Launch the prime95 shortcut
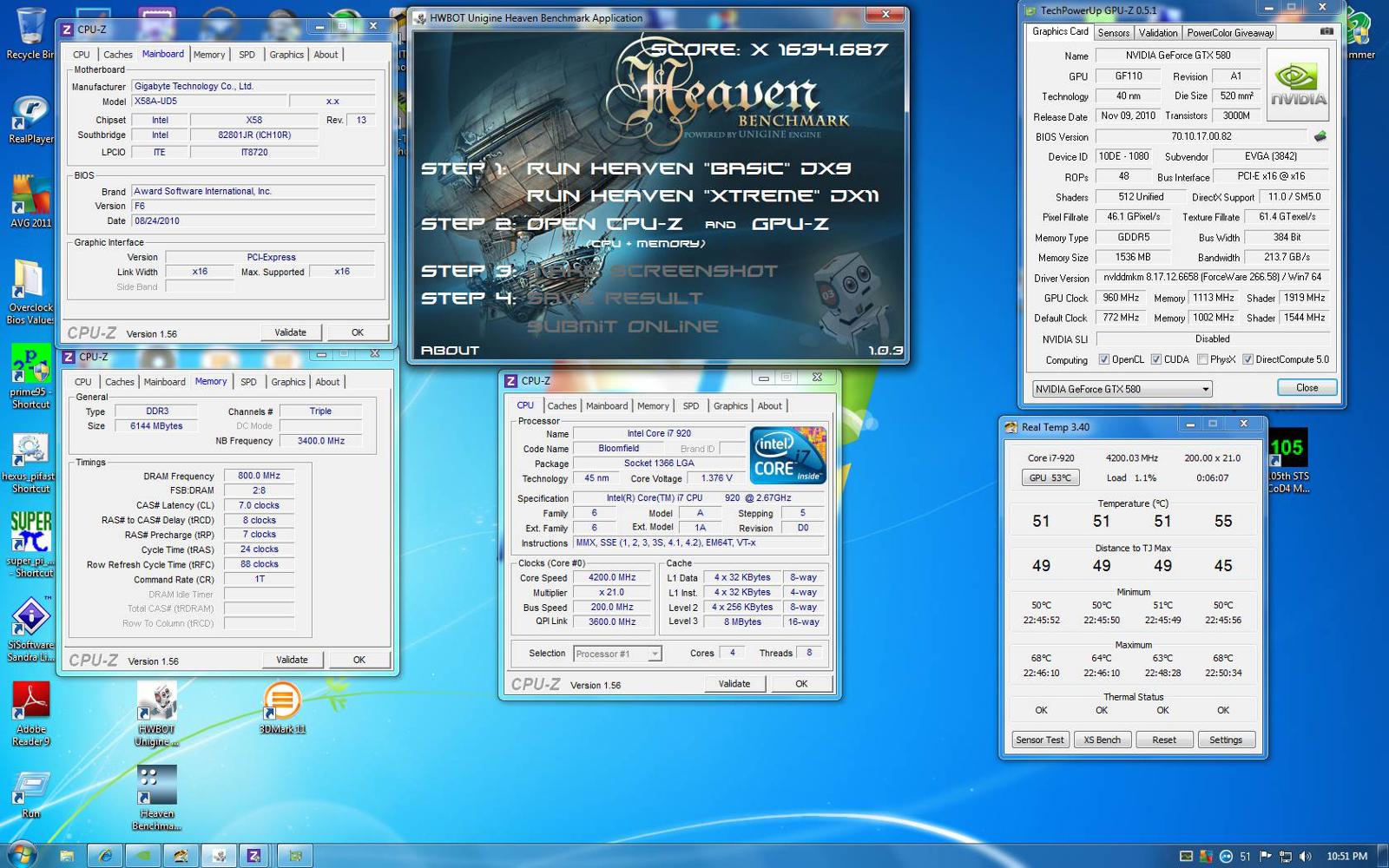 click(x=30, y=378)
